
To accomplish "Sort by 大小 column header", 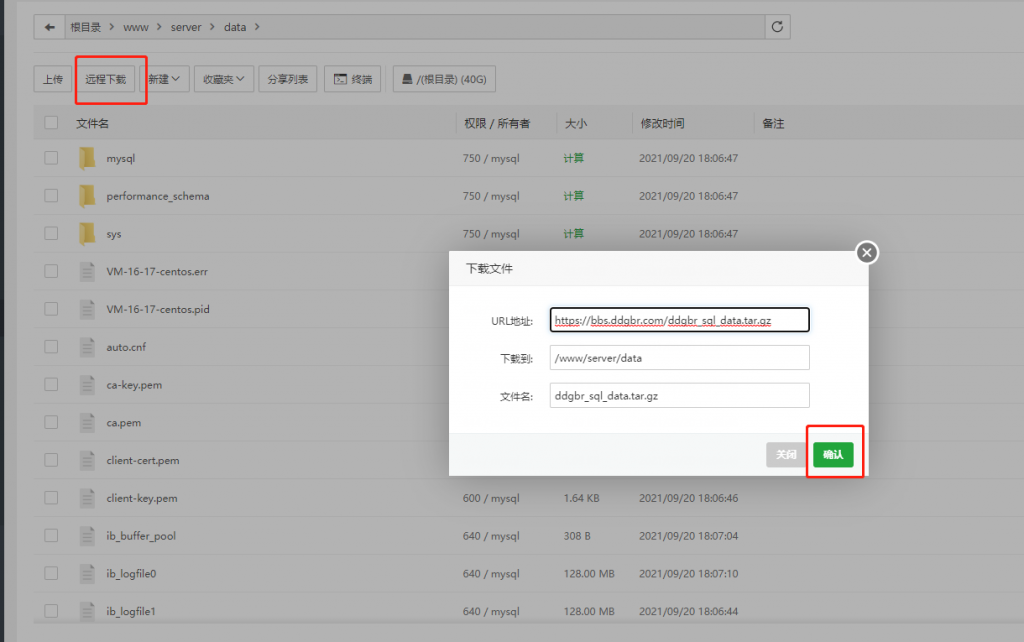I will coord(575,123).
